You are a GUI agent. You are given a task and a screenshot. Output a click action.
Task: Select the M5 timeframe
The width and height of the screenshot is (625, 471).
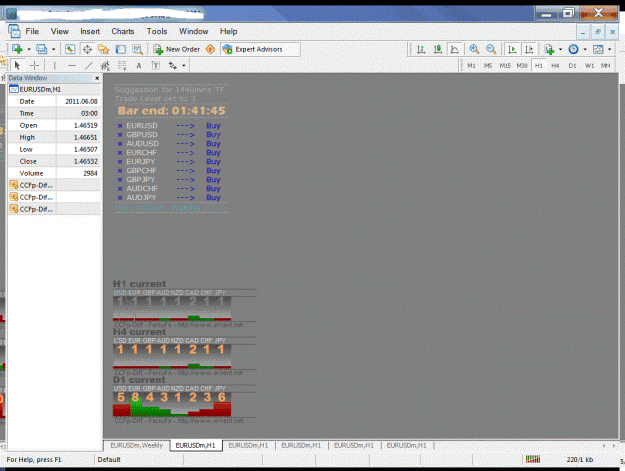(488, 65)
